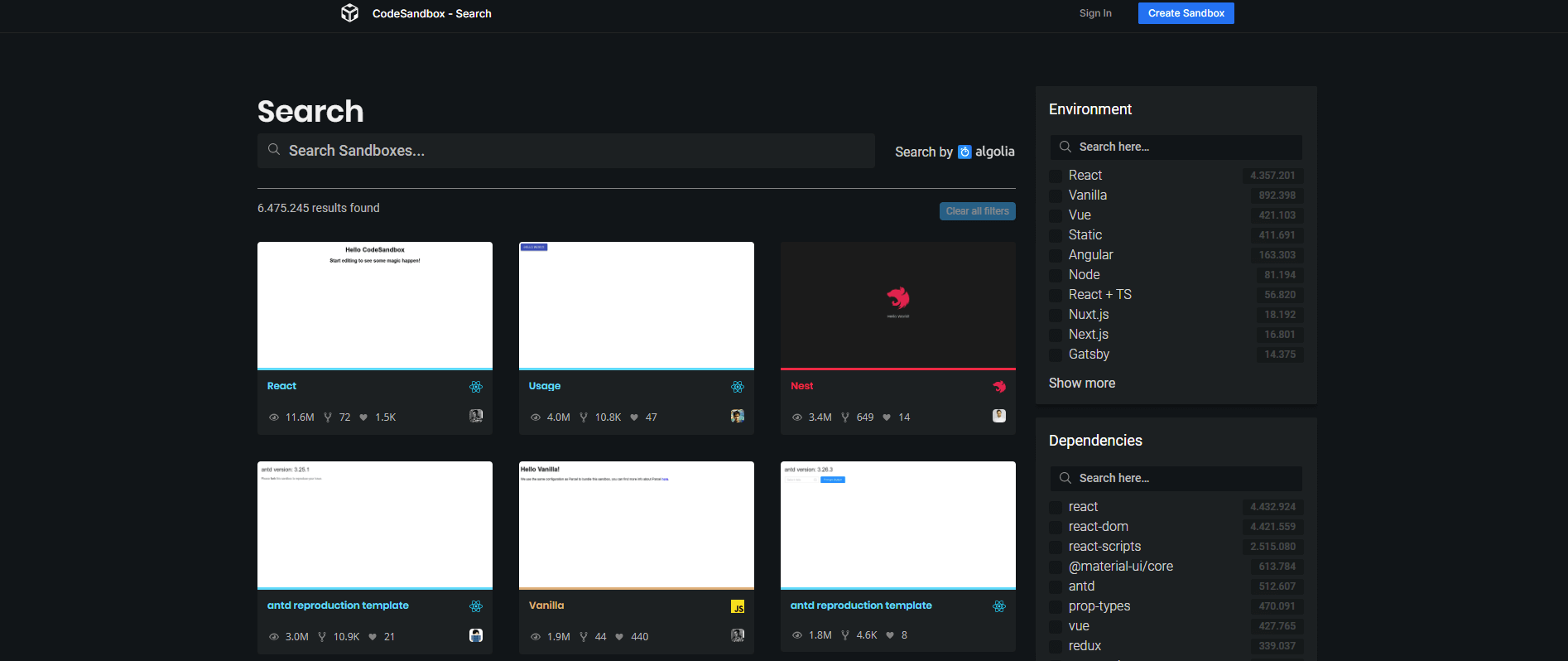Check the React environment filter
Viewport: 1568px width, 661px height.
point(1056,176)
